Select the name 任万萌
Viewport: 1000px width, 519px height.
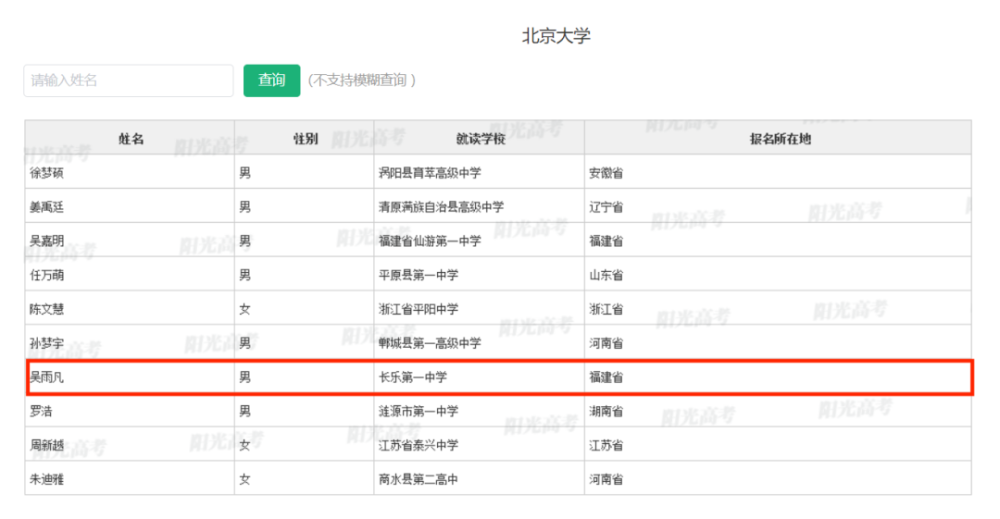47,275
